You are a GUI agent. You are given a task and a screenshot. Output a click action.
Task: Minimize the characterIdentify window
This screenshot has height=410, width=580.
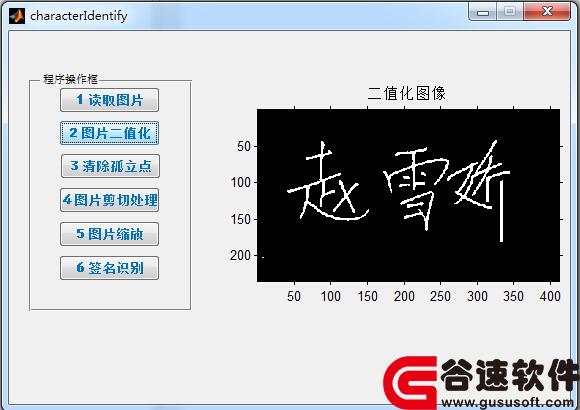coord(483,12)
